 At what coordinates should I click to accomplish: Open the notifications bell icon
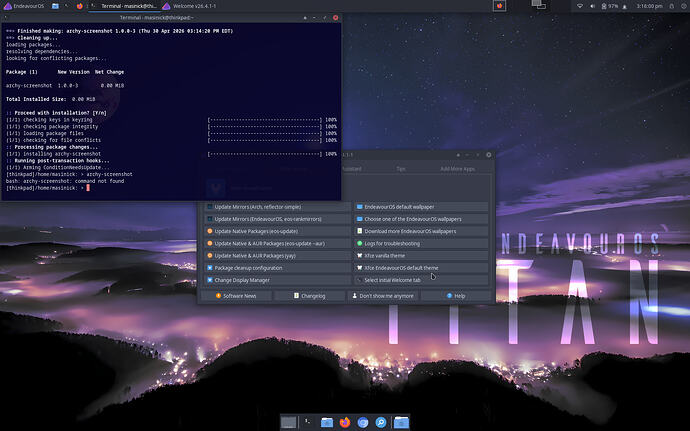pyautogui.click(x=624, y=6)
